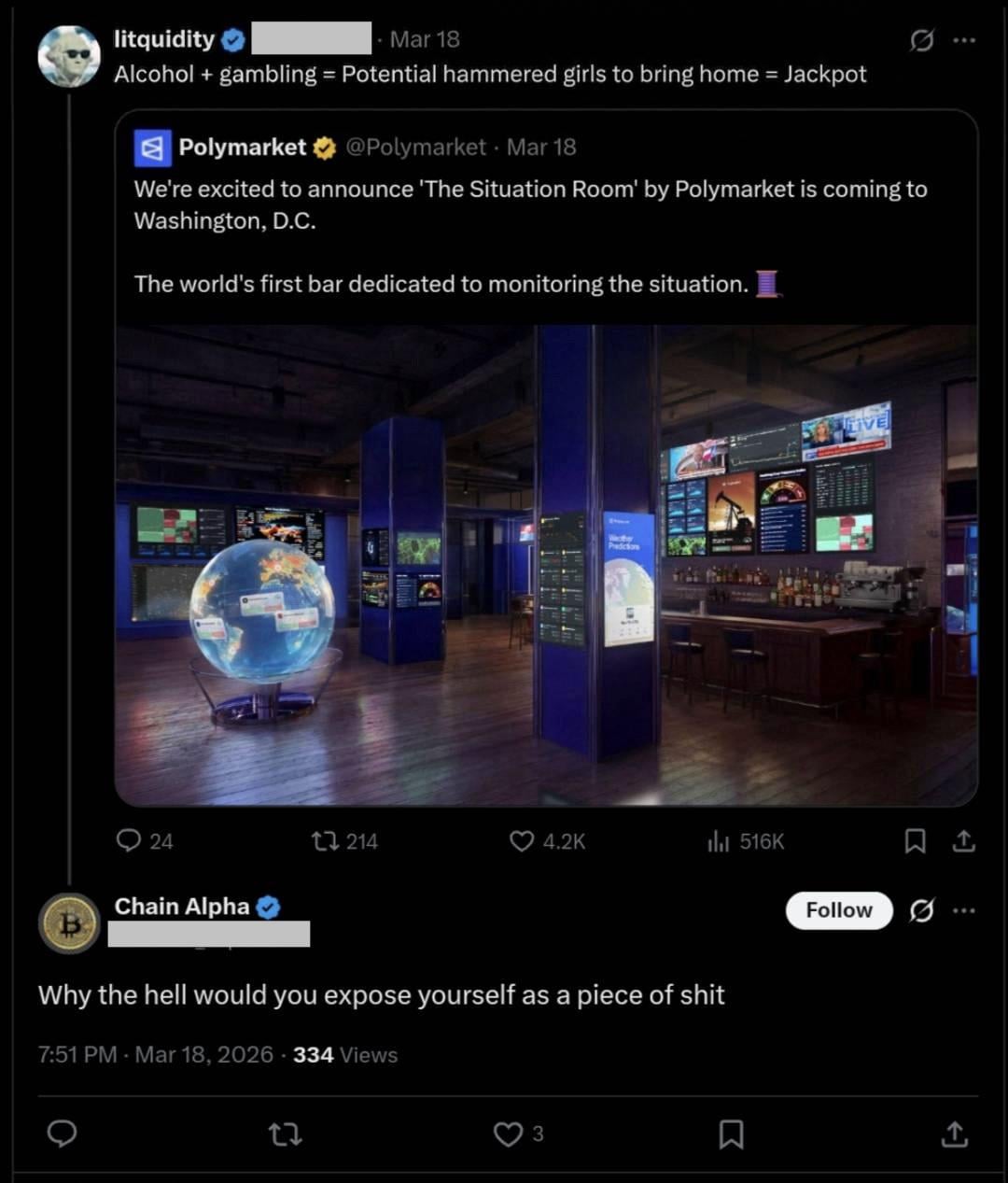Open the 7:51 PM Mar 18, 2026 timestamp
Screen dimensions: 1008x1183
[x=155, y=1055]
